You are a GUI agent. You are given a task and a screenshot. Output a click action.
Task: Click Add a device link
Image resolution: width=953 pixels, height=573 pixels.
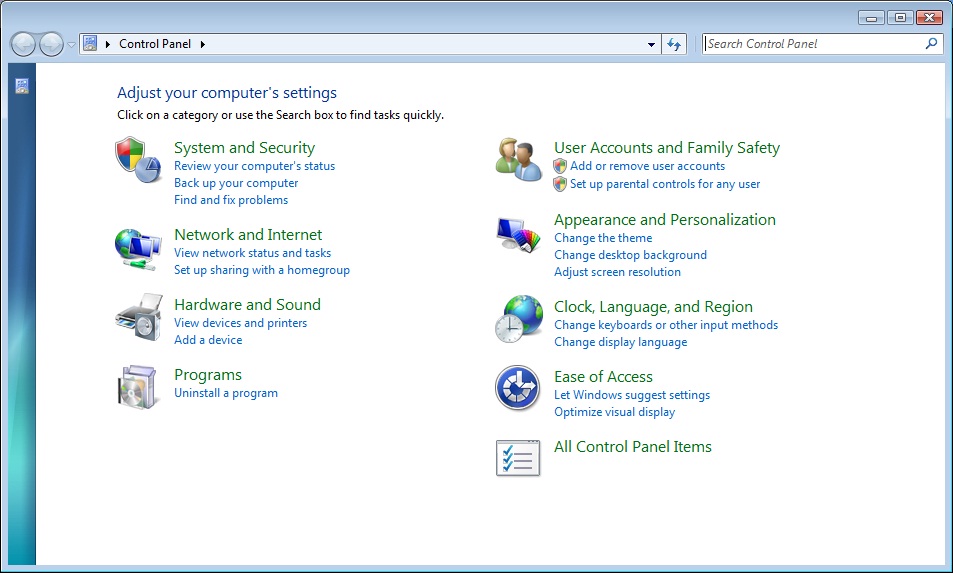[x=208, y=340]
